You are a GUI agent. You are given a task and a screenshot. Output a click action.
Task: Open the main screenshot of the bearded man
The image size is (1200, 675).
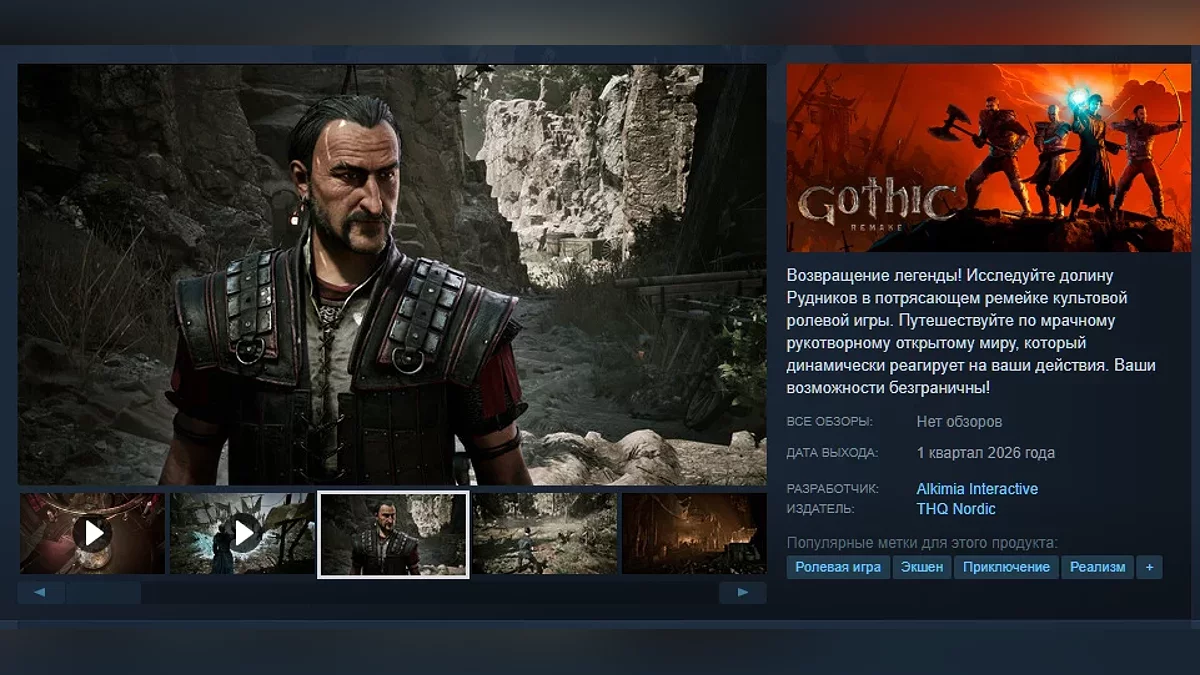click(392, 275)
